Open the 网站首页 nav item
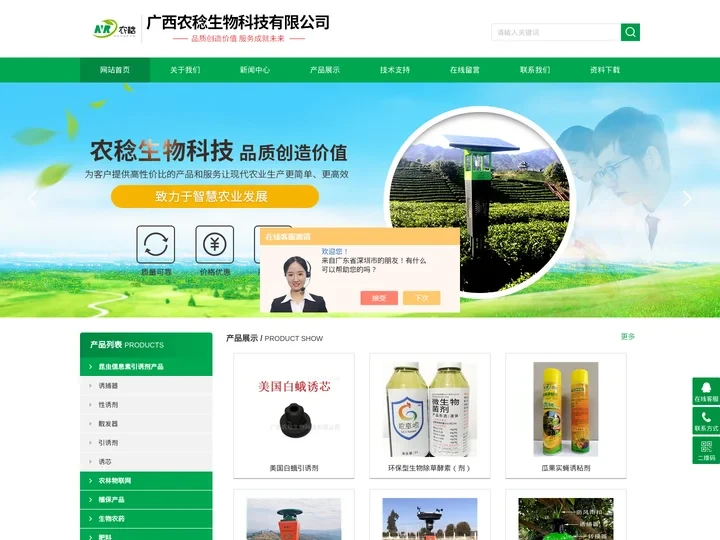 (x=115, y=70)
